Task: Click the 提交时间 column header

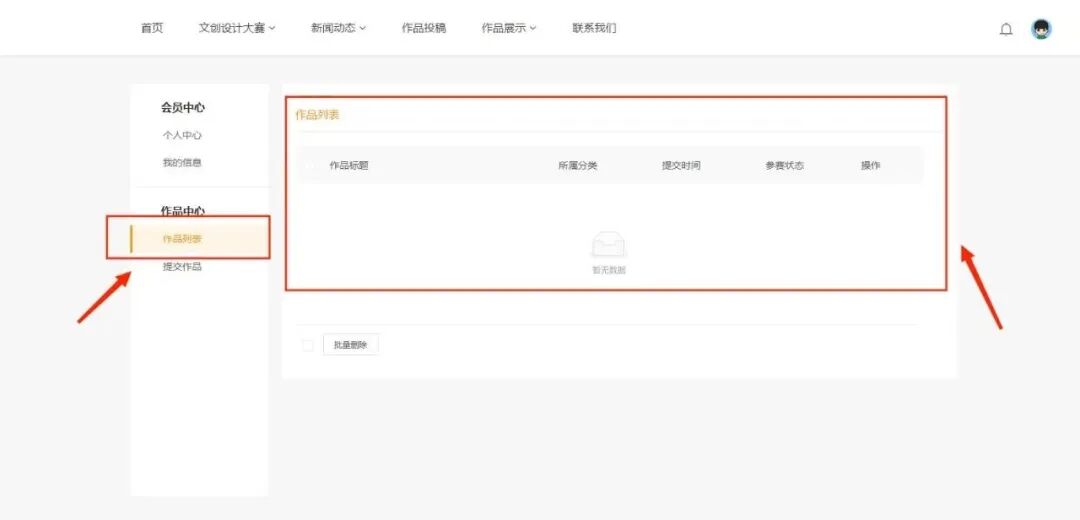Action: (x=681, y=165)
